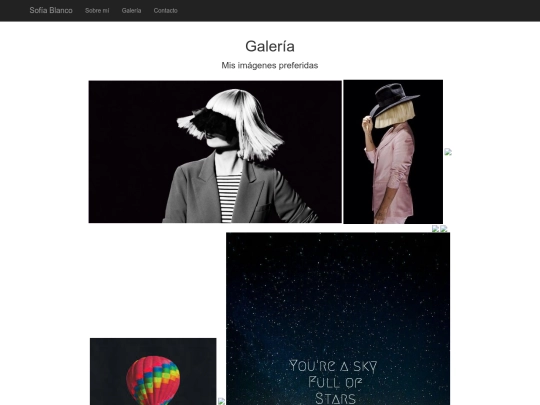Click the rainbow hot air balloon itself
540x405 pixels.
point(153,380)
